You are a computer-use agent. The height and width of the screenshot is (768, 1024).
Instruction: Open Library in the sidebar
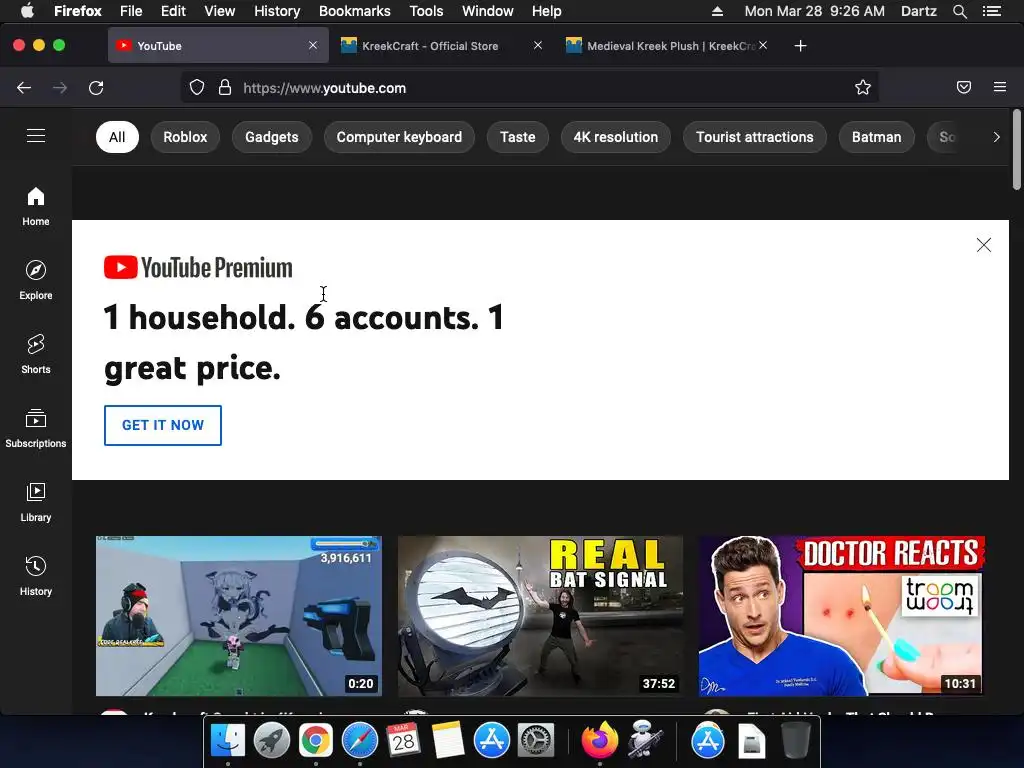pos(36,502)
